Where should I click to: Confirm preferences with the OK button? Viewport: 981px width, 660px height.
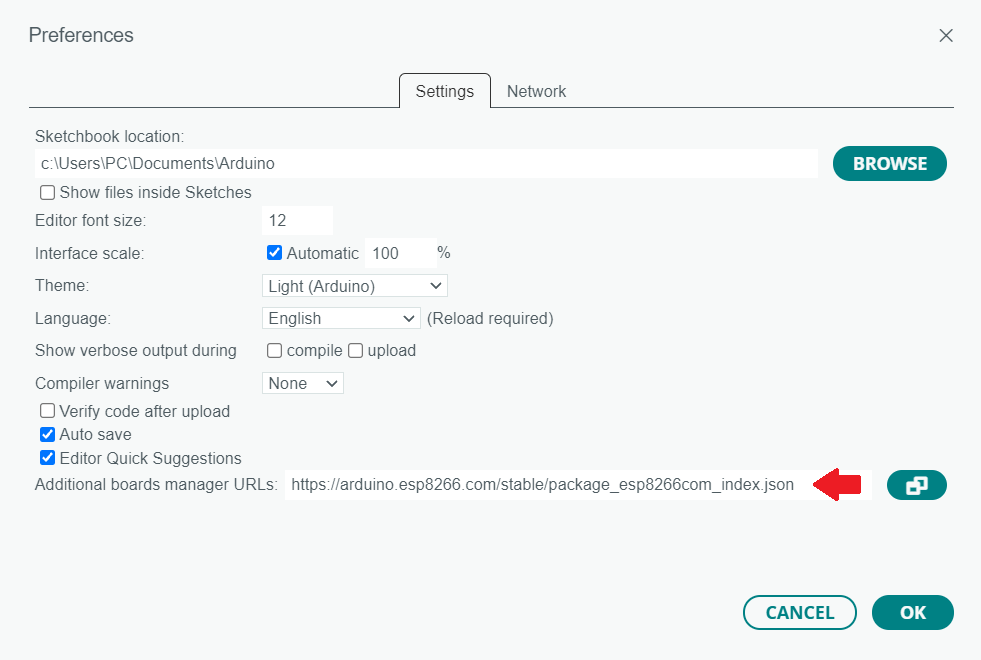click(912, 613)
